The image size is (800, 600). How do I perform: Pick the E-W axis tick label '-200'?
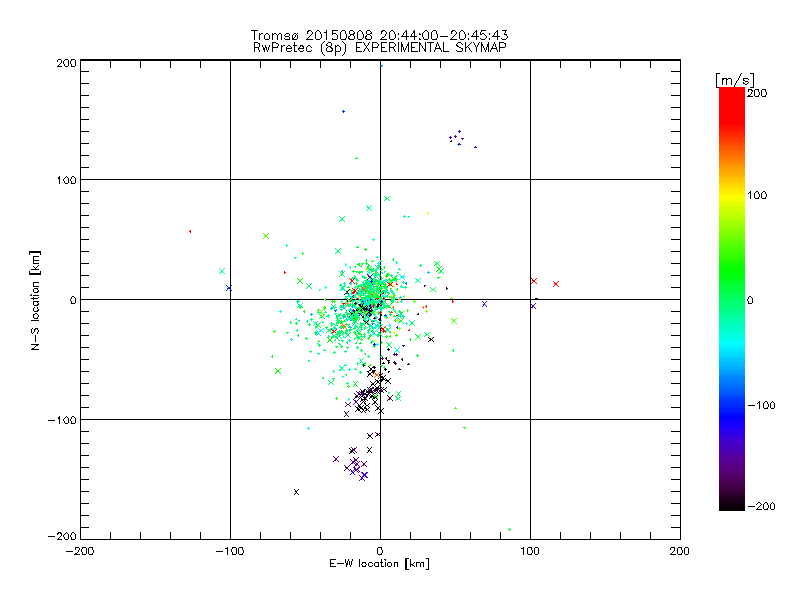coord(80,551)
